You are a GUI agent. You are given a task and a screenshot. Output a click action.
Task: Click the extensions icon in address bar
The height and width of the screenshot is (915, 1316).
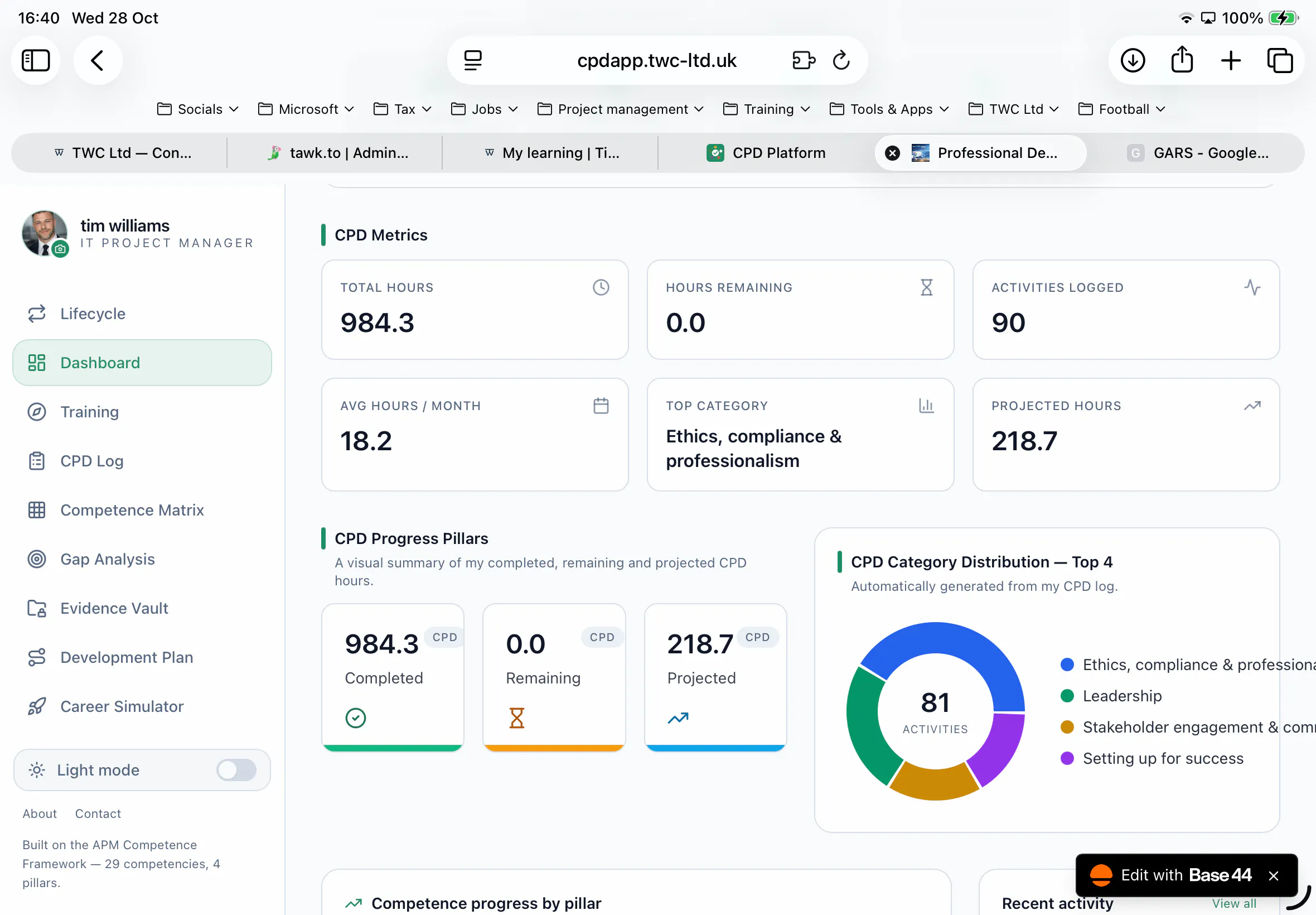coord(804,60)
